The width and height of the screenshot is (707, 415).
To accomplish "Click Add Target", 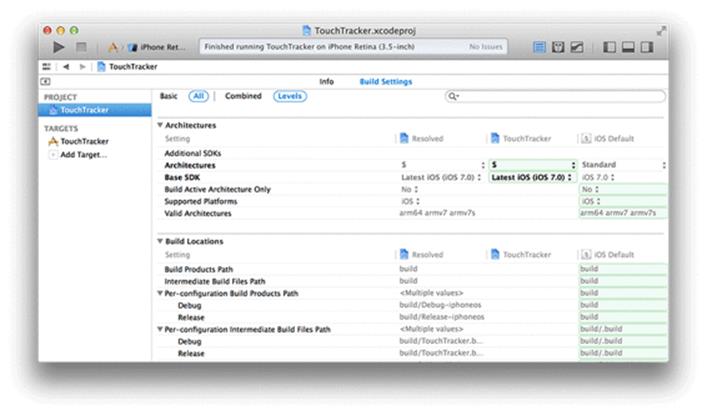I will pyautogui.click(x=78, y=155).
